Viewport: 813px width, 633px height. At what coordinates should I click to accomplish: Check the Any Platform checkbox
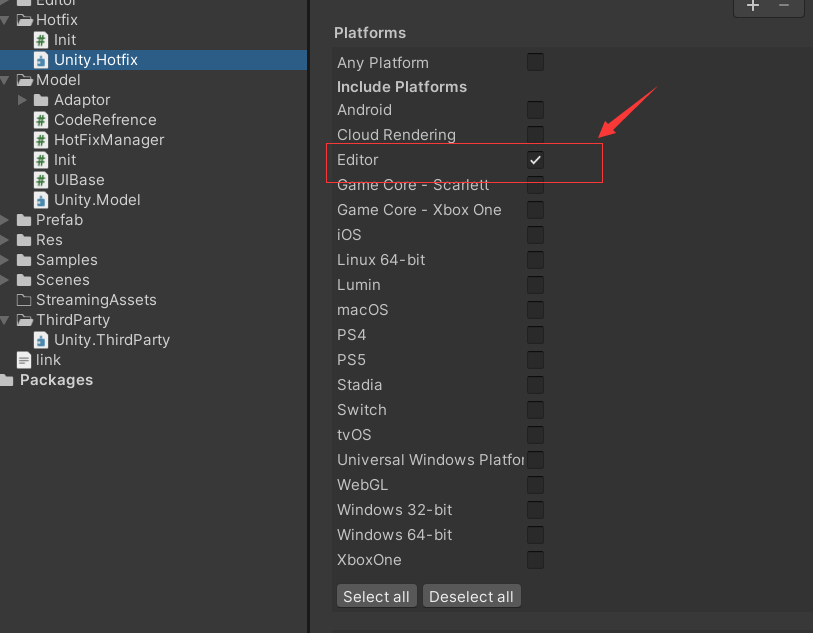pyautogui.click(x=535, y=61)
